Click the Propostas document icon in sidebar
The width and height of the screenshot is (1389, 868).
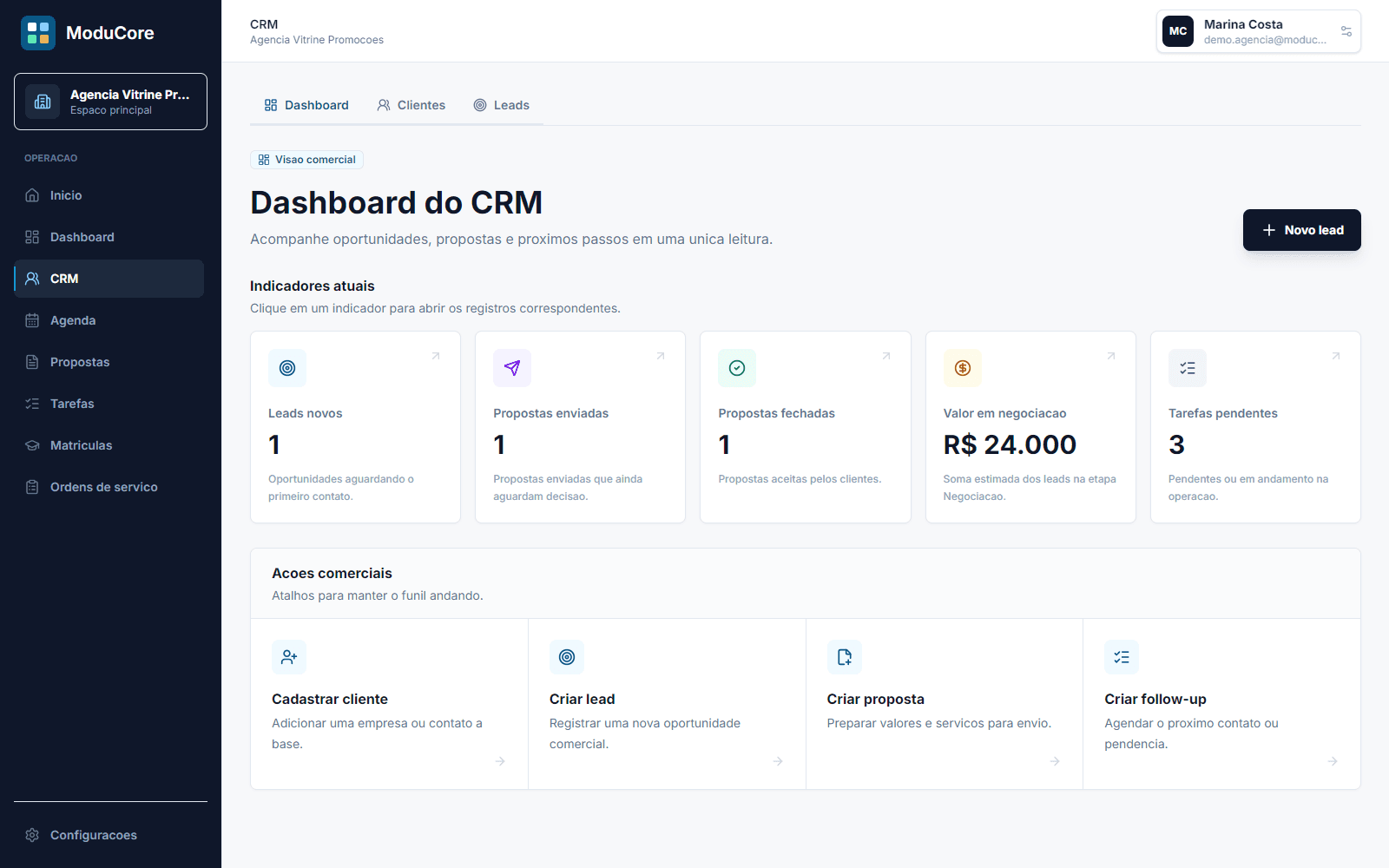(32, 362)
